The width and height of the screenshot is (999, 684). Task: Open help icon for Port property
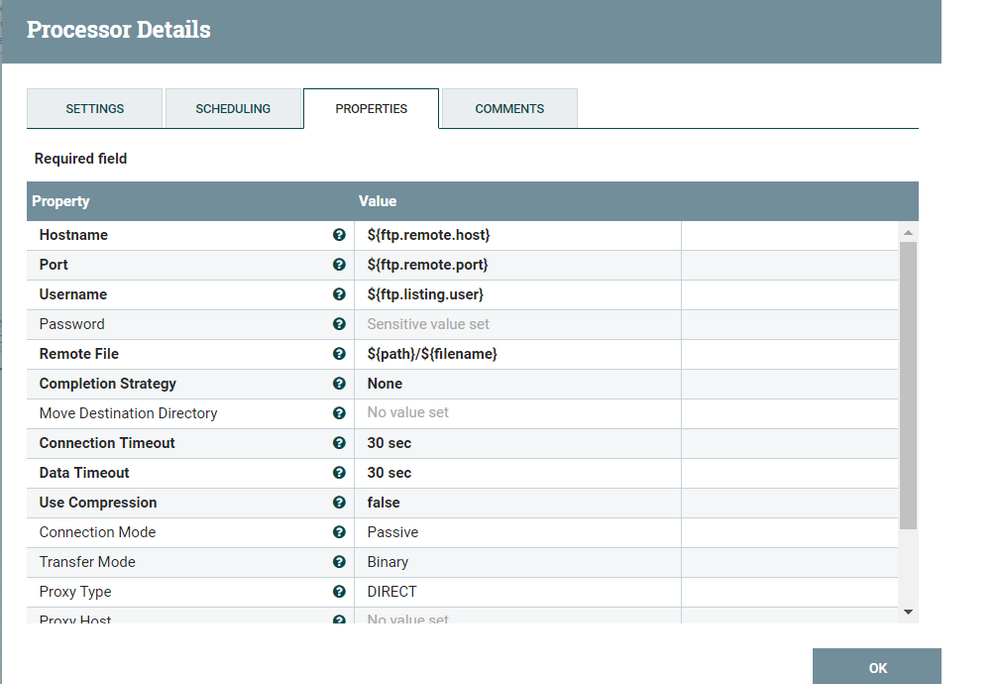[x=339, y=264]
